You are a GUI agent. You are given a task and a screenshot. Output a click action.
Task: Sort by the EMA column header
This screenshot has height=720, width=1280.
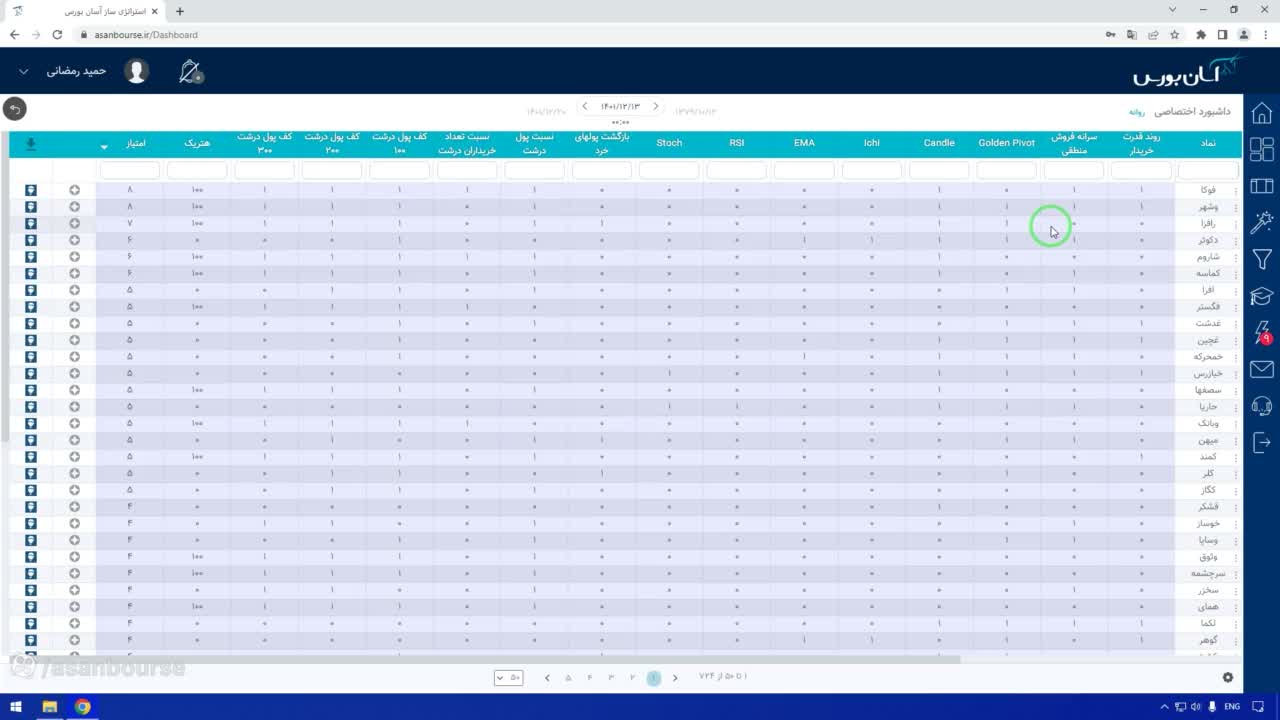coord(804,143)
